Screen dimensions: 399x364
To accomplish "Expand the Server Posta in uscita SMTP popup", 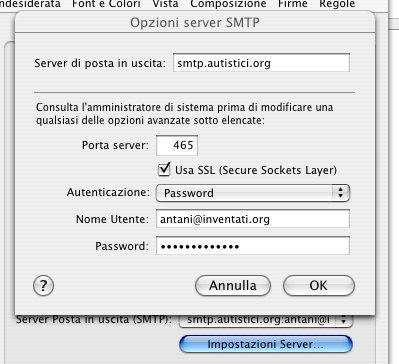I will (266, 320).
